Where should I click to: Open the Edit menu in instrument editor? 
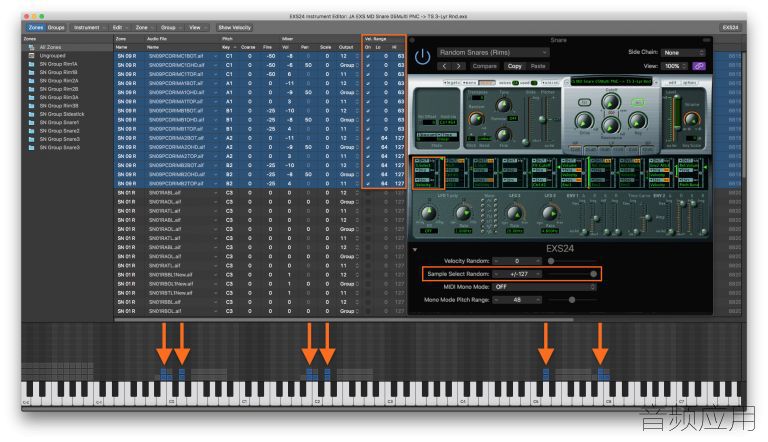tap(120, 27)
